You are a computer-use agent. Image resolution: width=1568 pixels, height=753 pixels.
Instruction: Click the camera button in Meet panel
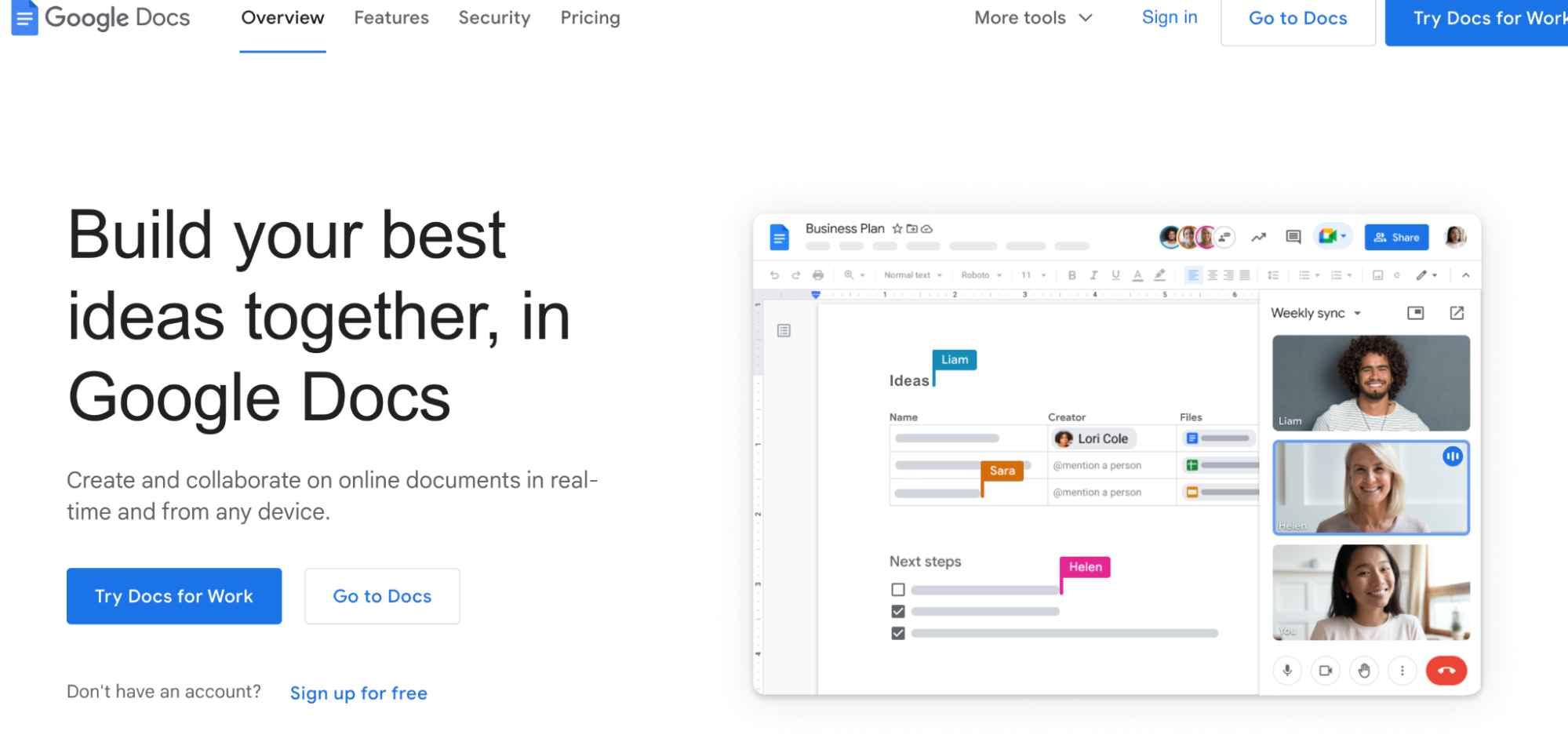[1326, 671]
